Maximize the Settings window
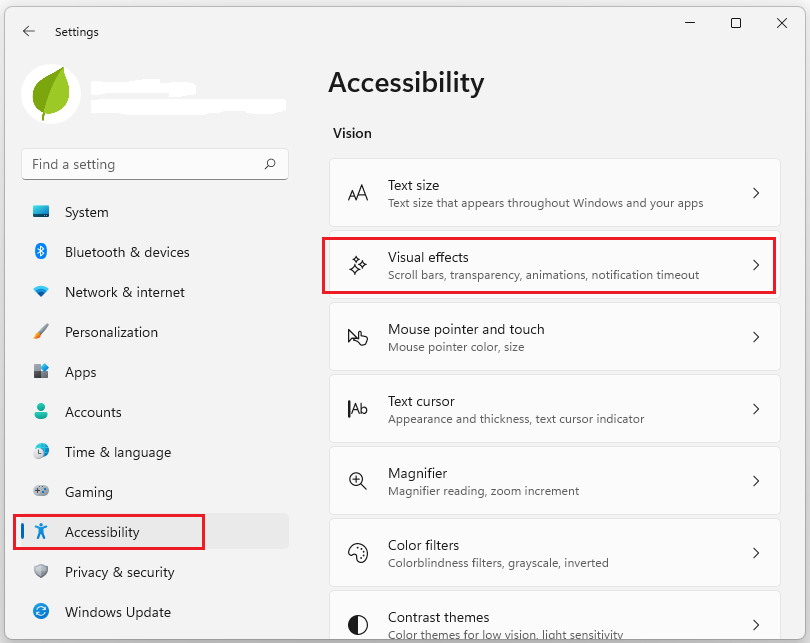Screen dimensions: 810x643 tap(736, 23)
